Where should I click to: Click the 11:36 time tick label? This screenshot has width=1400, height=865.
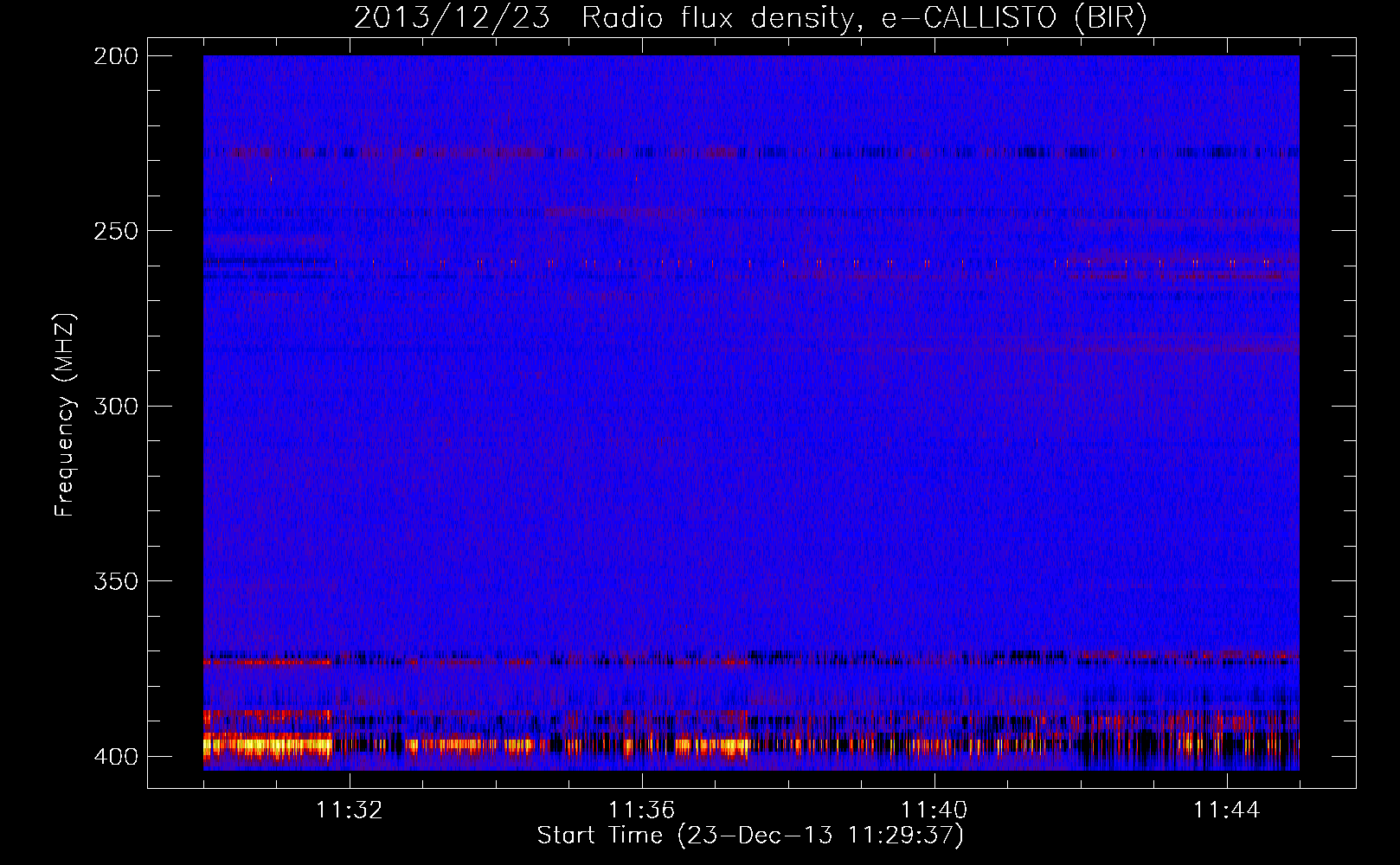(641, 811)
